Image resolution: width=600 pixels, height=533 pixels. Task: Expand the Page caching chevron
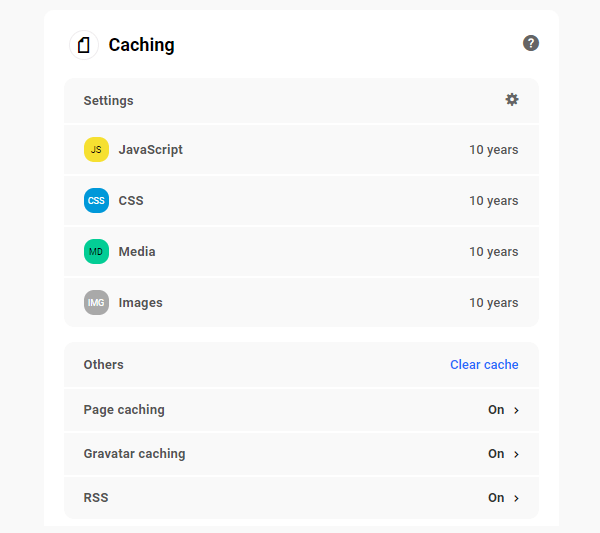click(x=516, y=410)
